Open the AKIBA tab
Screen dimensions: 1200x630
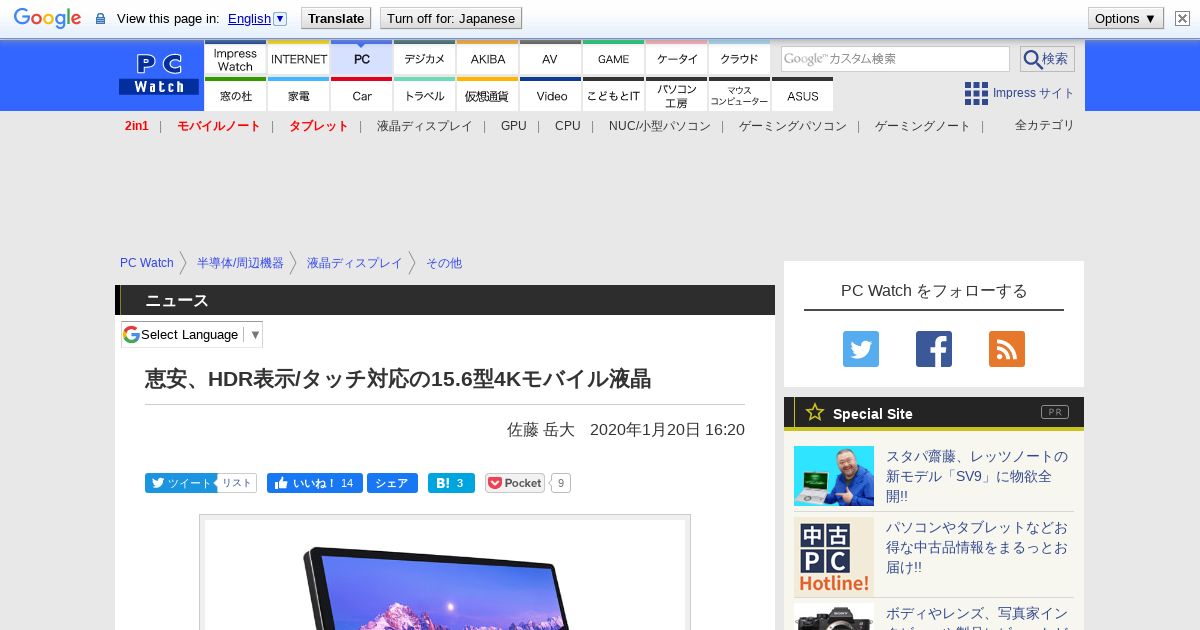click(x=488, y=58)
